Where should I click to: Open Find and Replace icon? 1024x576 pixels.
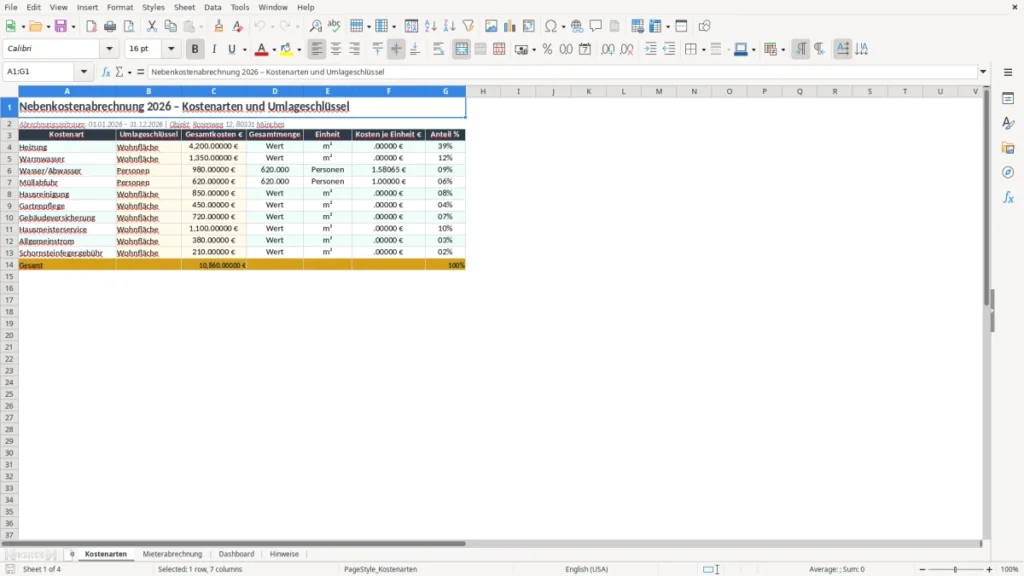(x=315, y=26)
